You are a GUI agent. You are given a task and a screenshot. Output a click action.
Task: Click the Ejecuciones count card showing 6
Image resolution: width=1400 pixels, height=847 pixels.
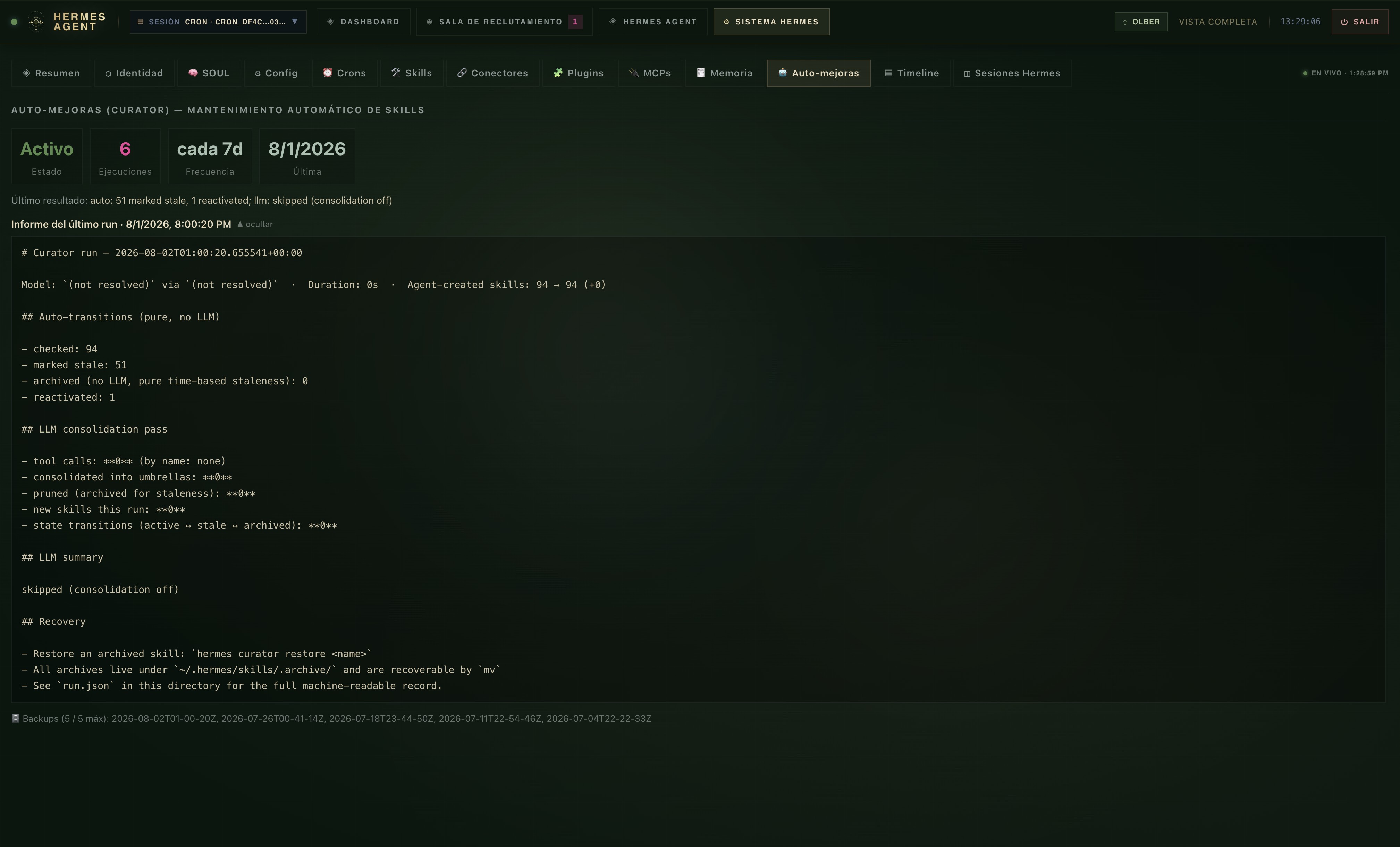[x=125, y=156]
